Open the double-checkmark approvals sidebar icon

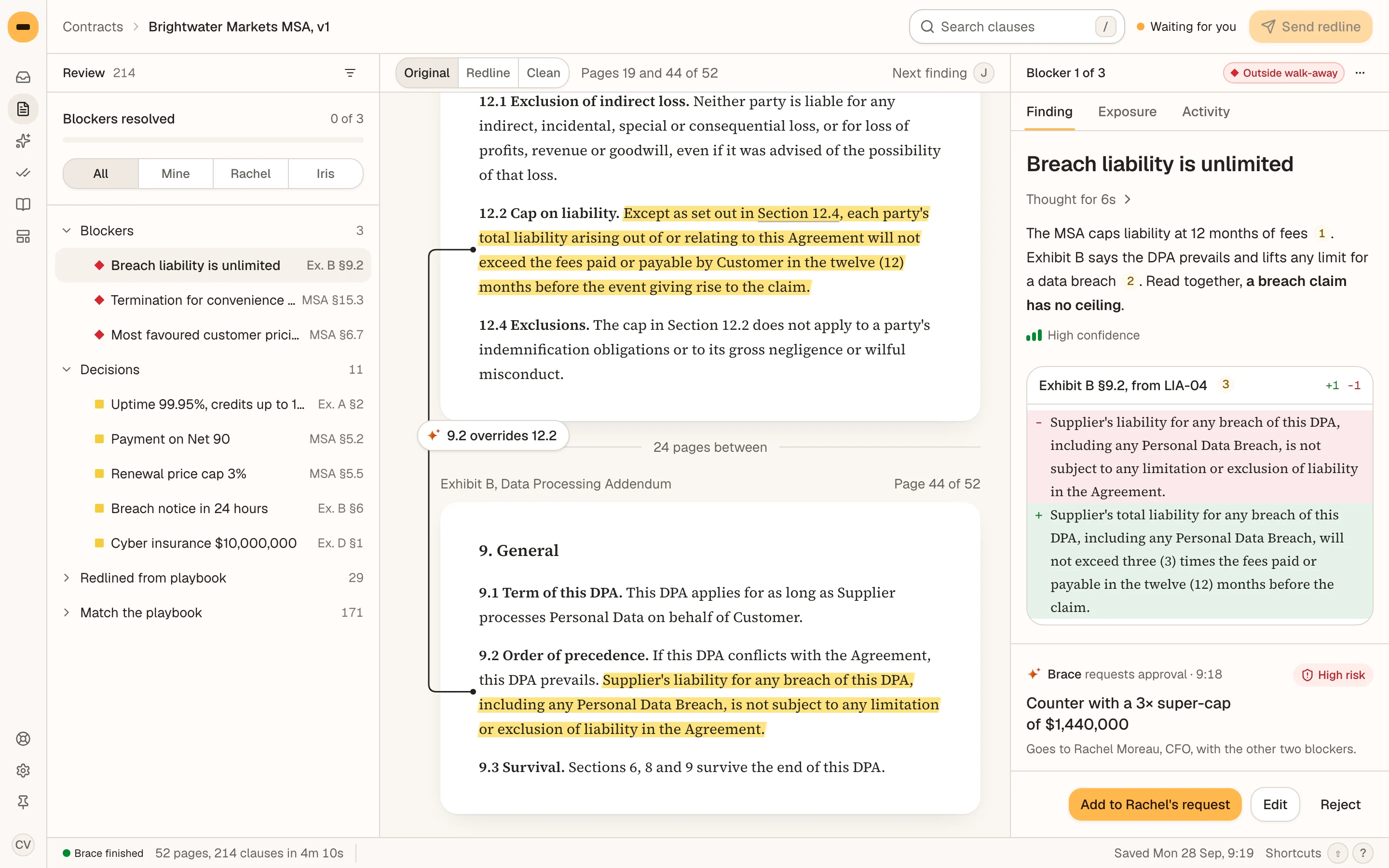point(23,173)
